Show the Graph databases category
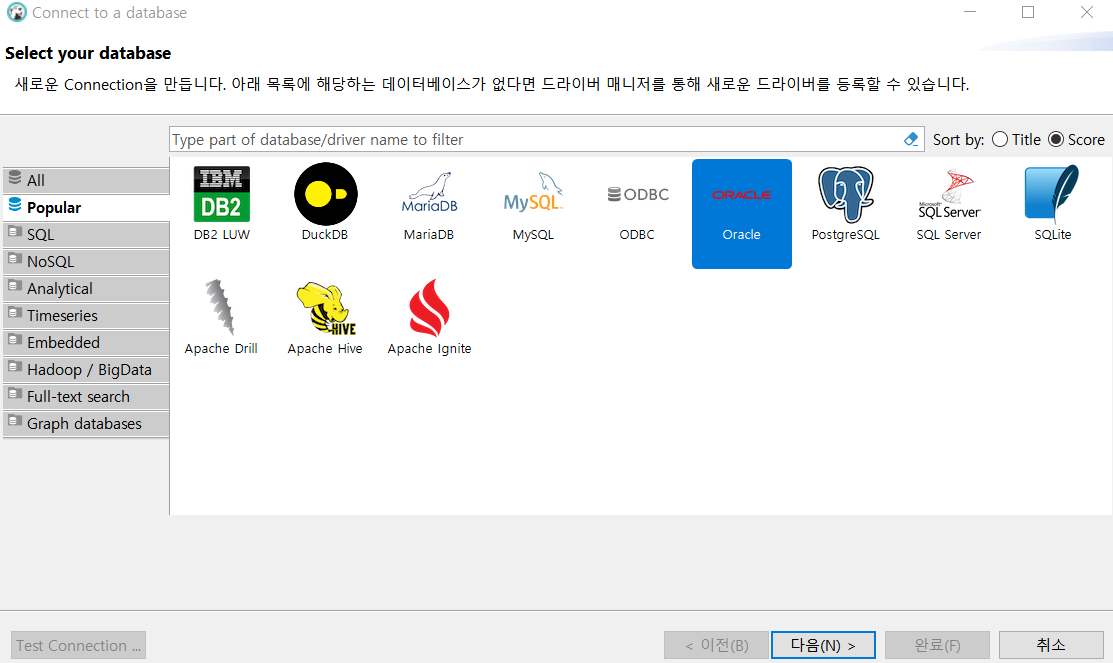This screenshot has width=1113, height=663. point(86,423)
